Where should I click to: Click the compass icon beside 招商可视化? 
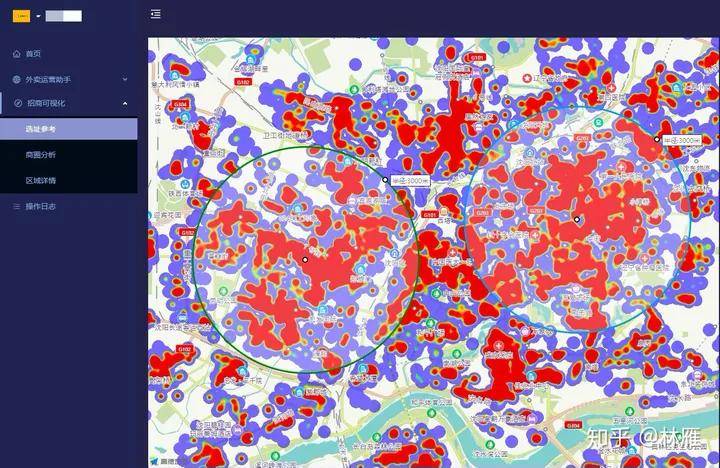[18, 103]
